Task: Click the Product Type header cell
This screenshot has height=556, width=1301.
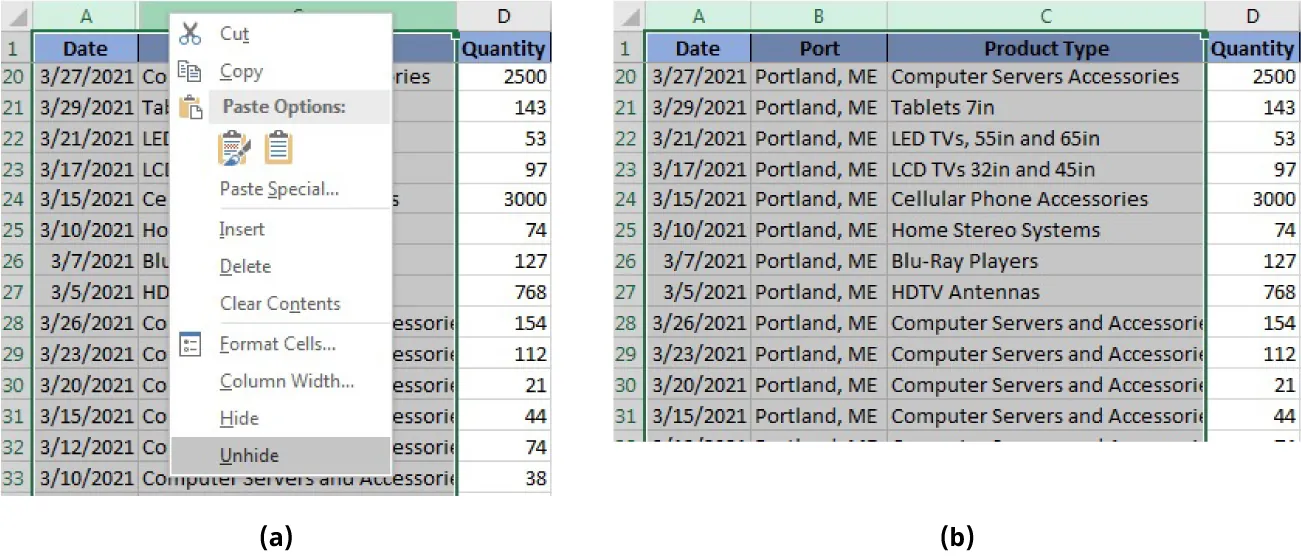Action: tap(1045, 48)
